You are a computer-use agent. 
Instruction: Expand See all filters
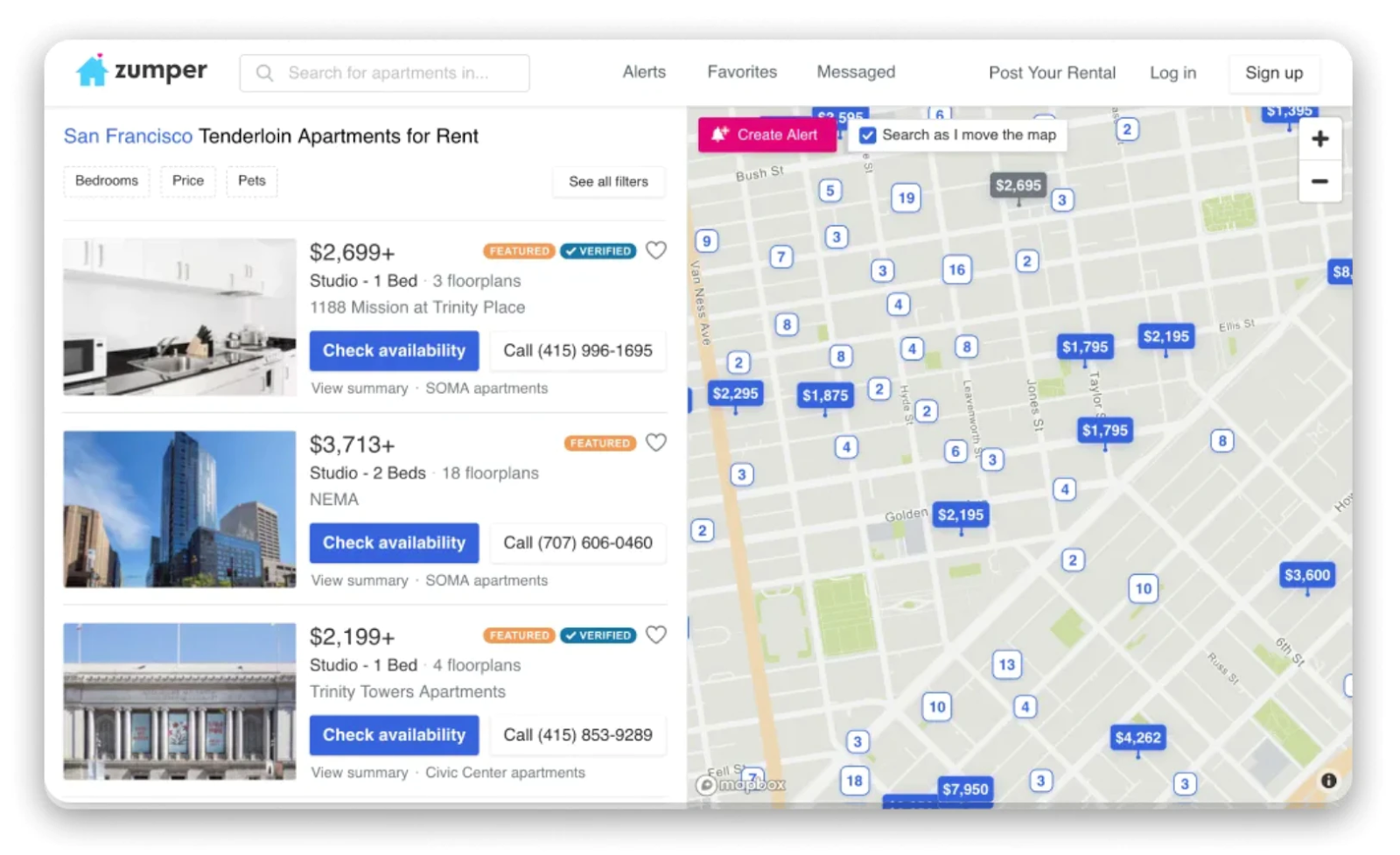(x=608, y=182)
